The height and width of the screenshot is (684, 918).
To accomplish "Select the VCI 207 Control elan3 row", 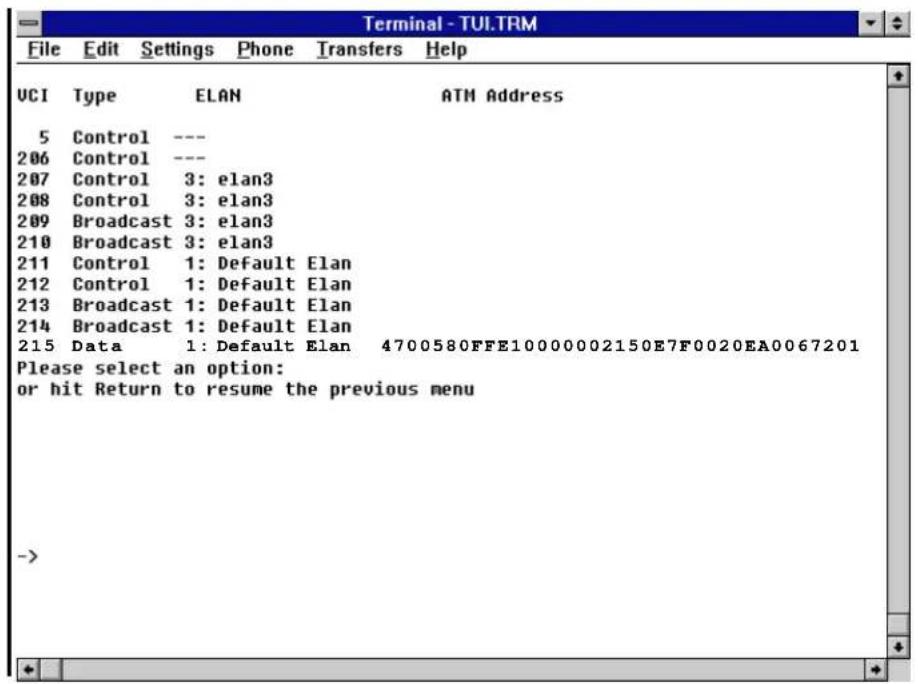I will 145,180.
